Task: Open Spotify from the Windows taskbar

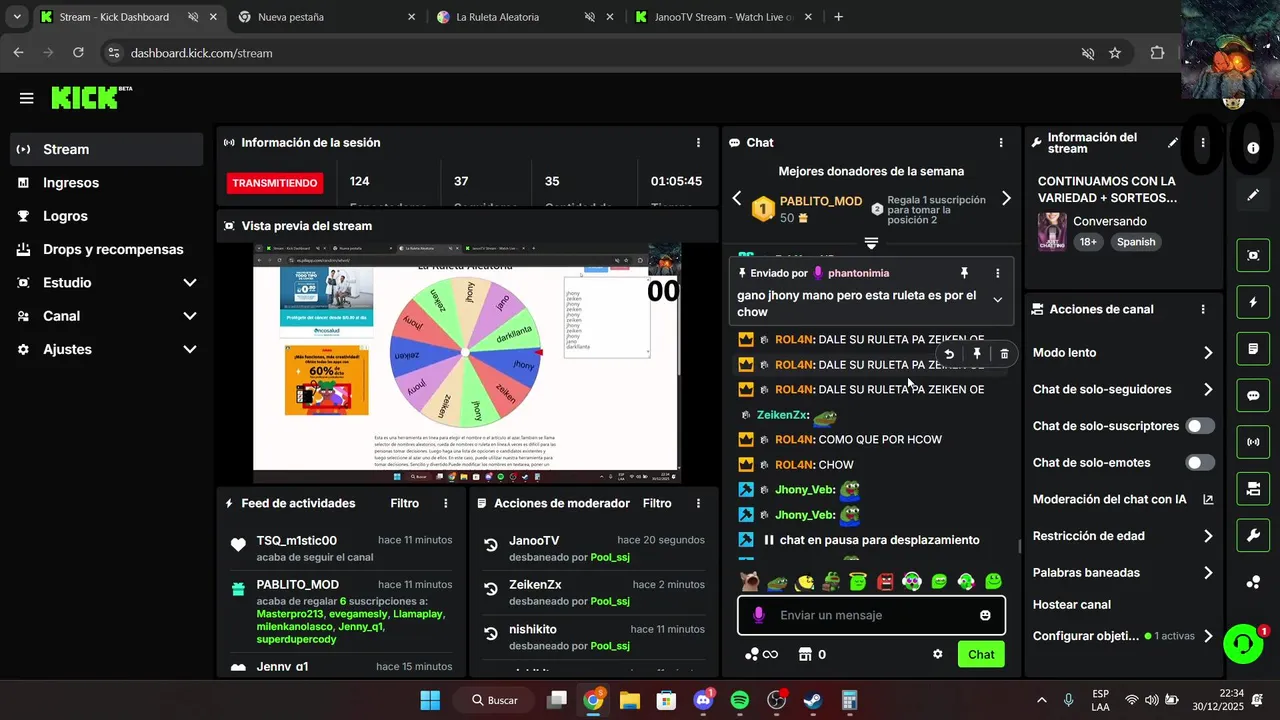Action: [x=740, y=700]
